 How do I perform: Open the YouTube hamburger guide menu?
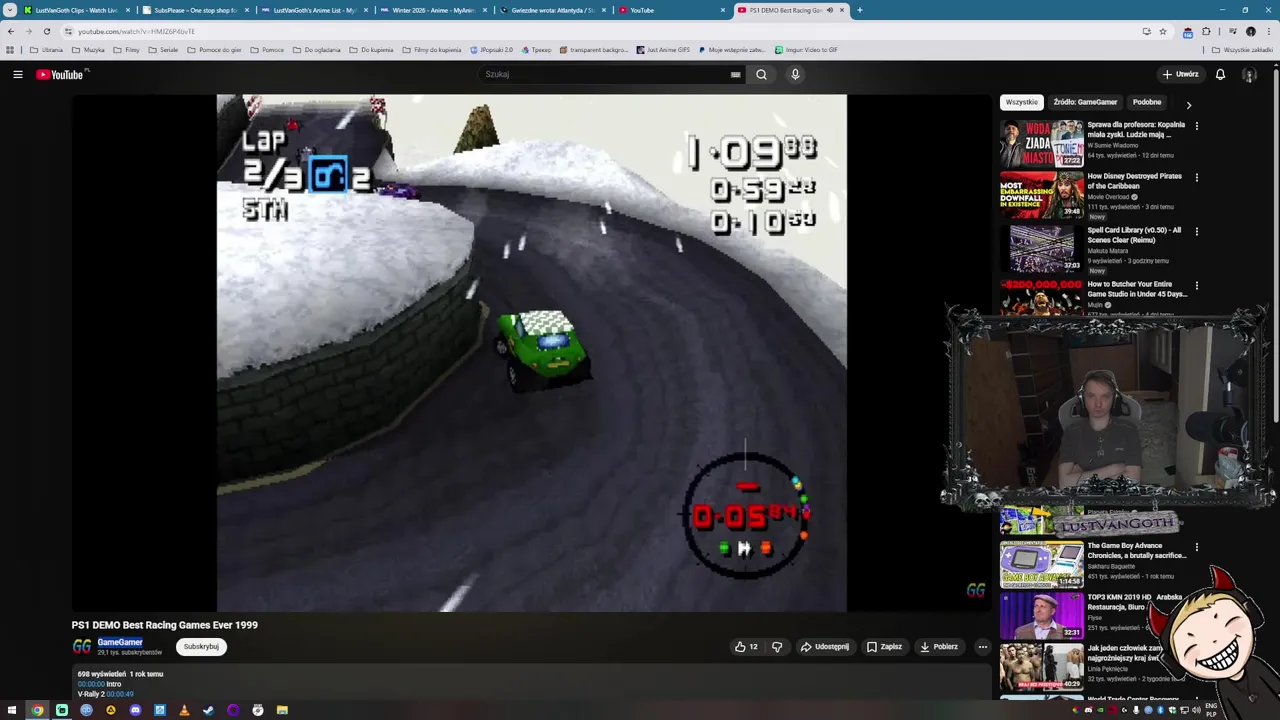(17, 74)
